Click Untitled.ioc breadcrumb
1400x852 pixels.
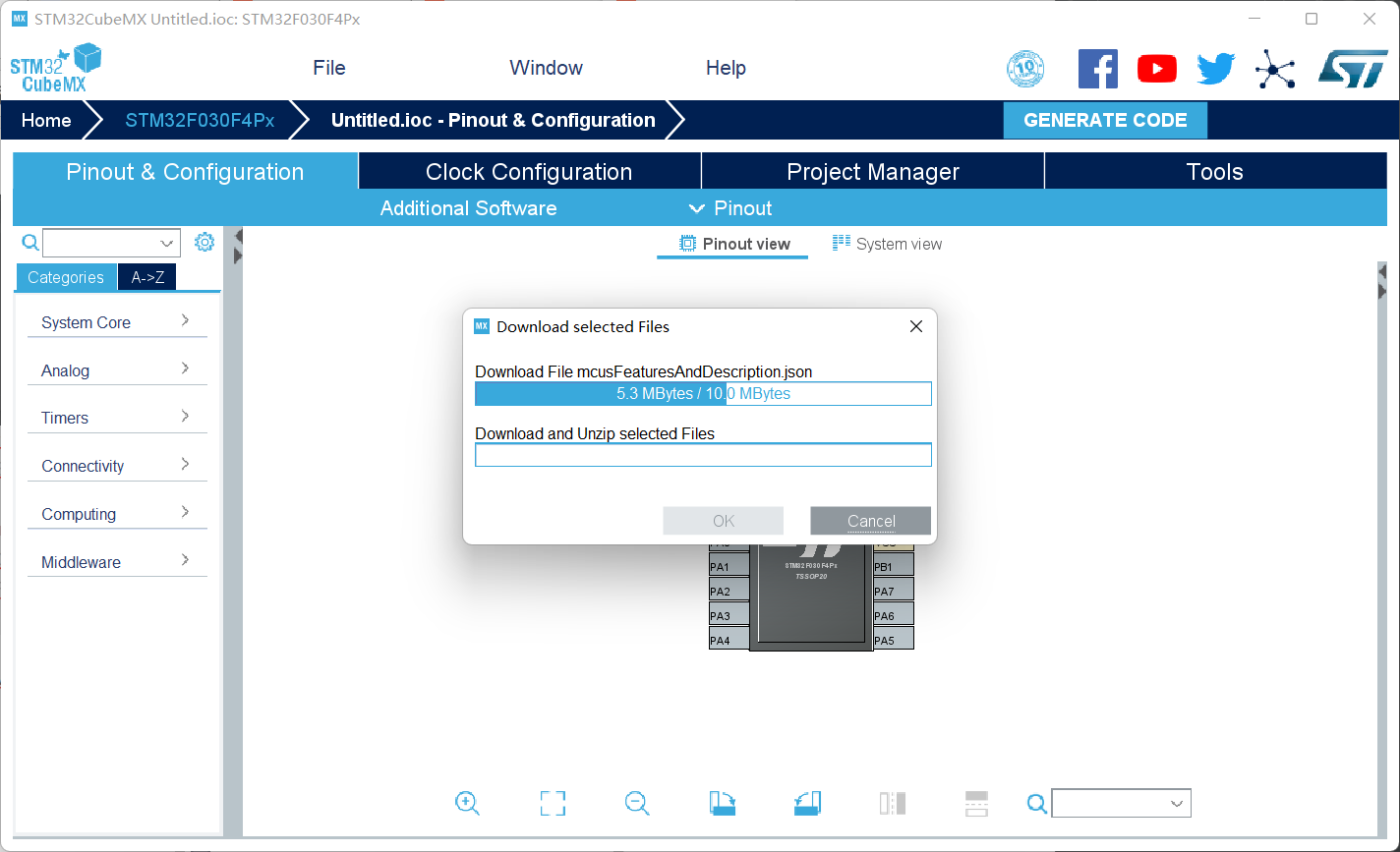pyautogui.click(x=493, y=120)
